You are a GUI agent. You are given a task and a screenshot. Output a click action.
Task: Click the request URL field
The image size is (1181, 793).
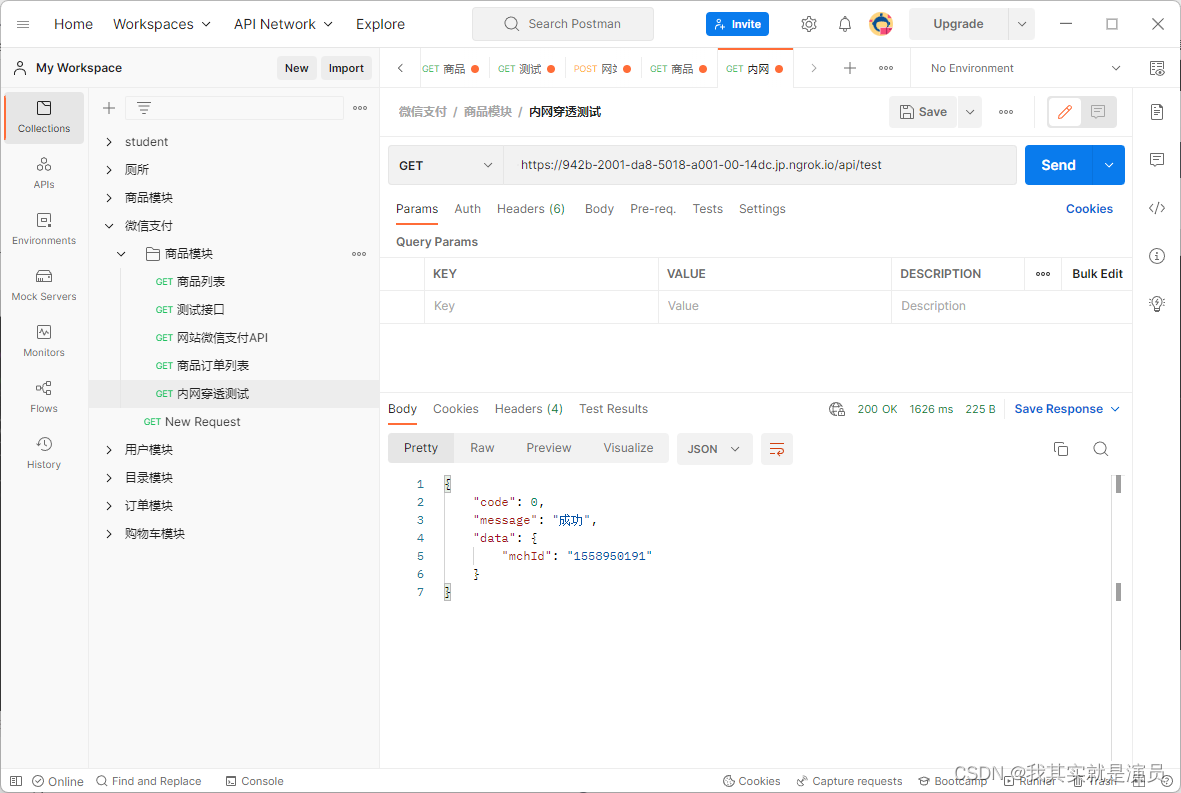click(x=759, y=165)
